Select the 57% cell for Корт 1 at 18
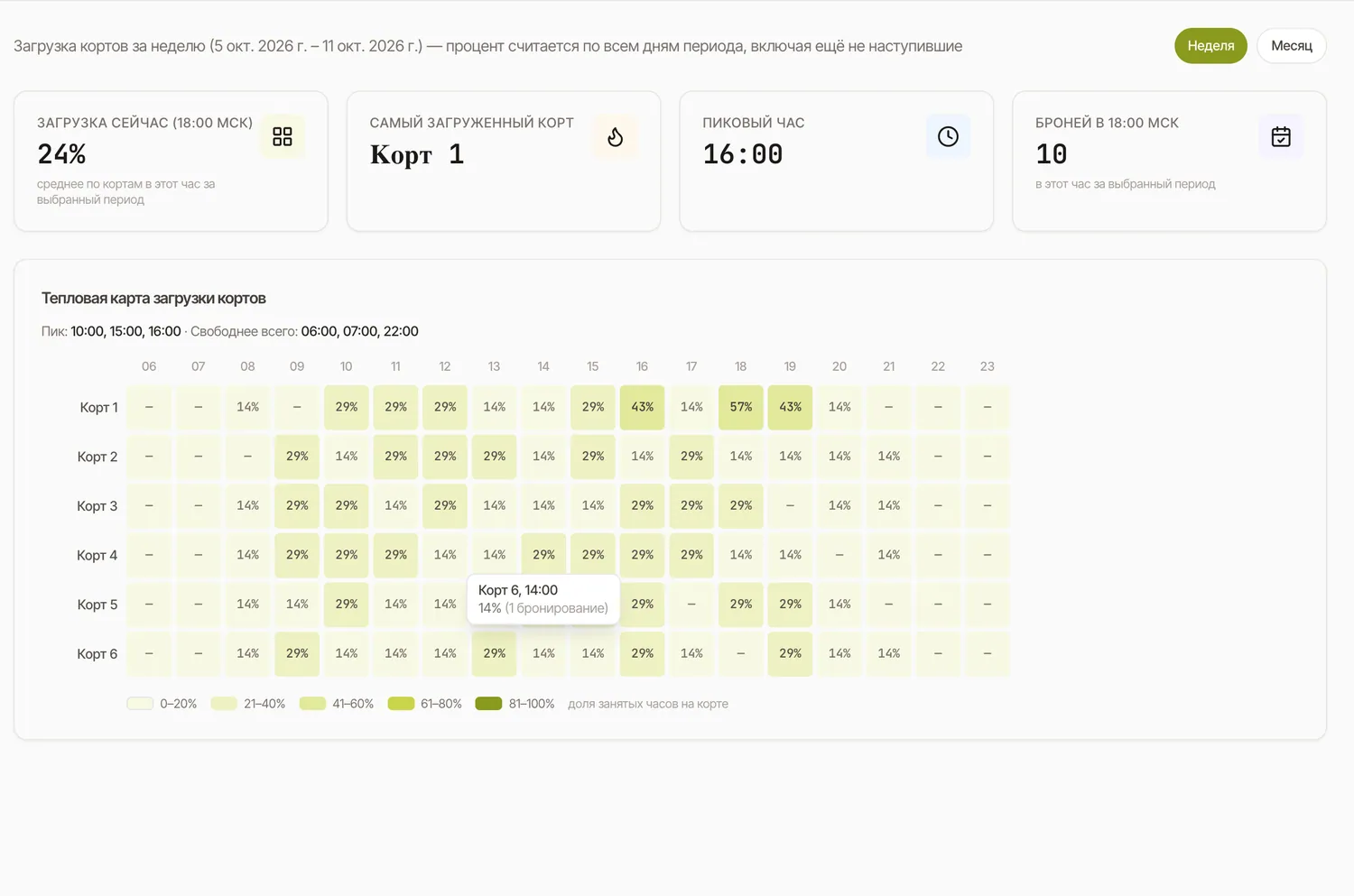 pos(741,407)
